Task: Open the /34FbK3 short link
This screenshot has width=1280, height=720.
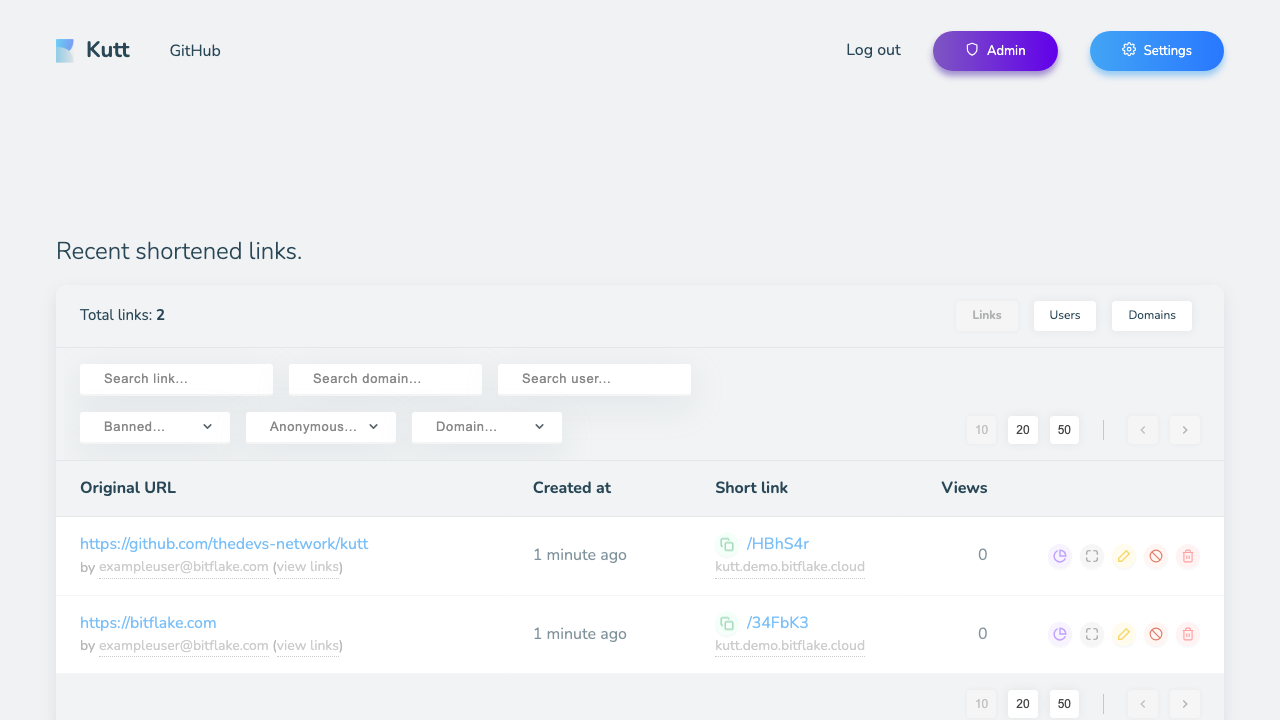Action: [778, 623]
